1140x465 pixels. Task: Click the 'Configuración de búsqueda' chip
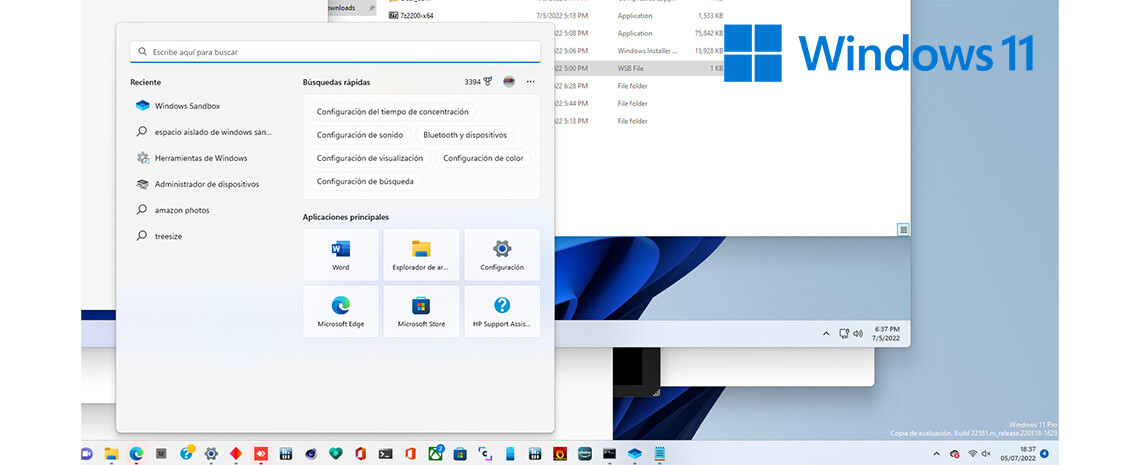tap(365, 182)
